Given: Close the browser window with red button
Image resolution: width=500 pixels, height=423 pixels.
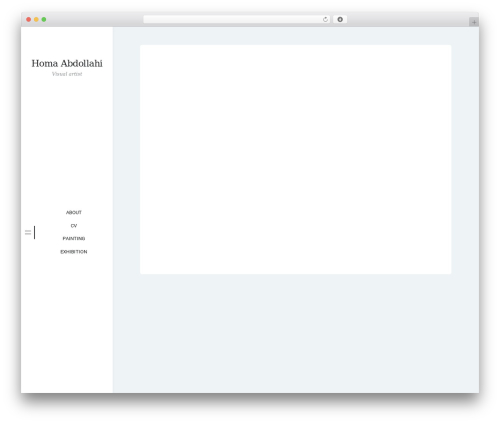Looking at the screenshot, I should (x=29, y=19).
